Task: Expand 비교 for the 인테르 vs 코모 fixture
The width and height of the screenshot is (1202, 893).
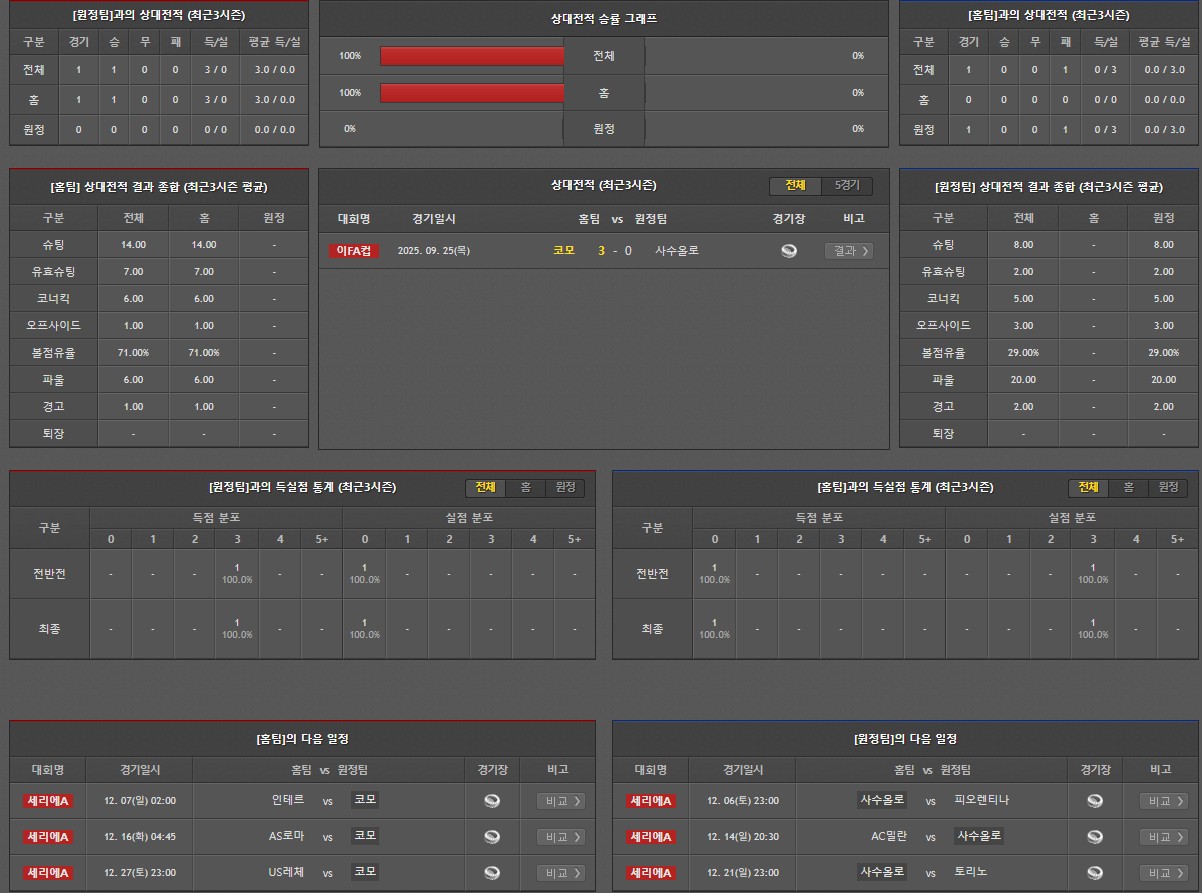Action: click(561, 800)
